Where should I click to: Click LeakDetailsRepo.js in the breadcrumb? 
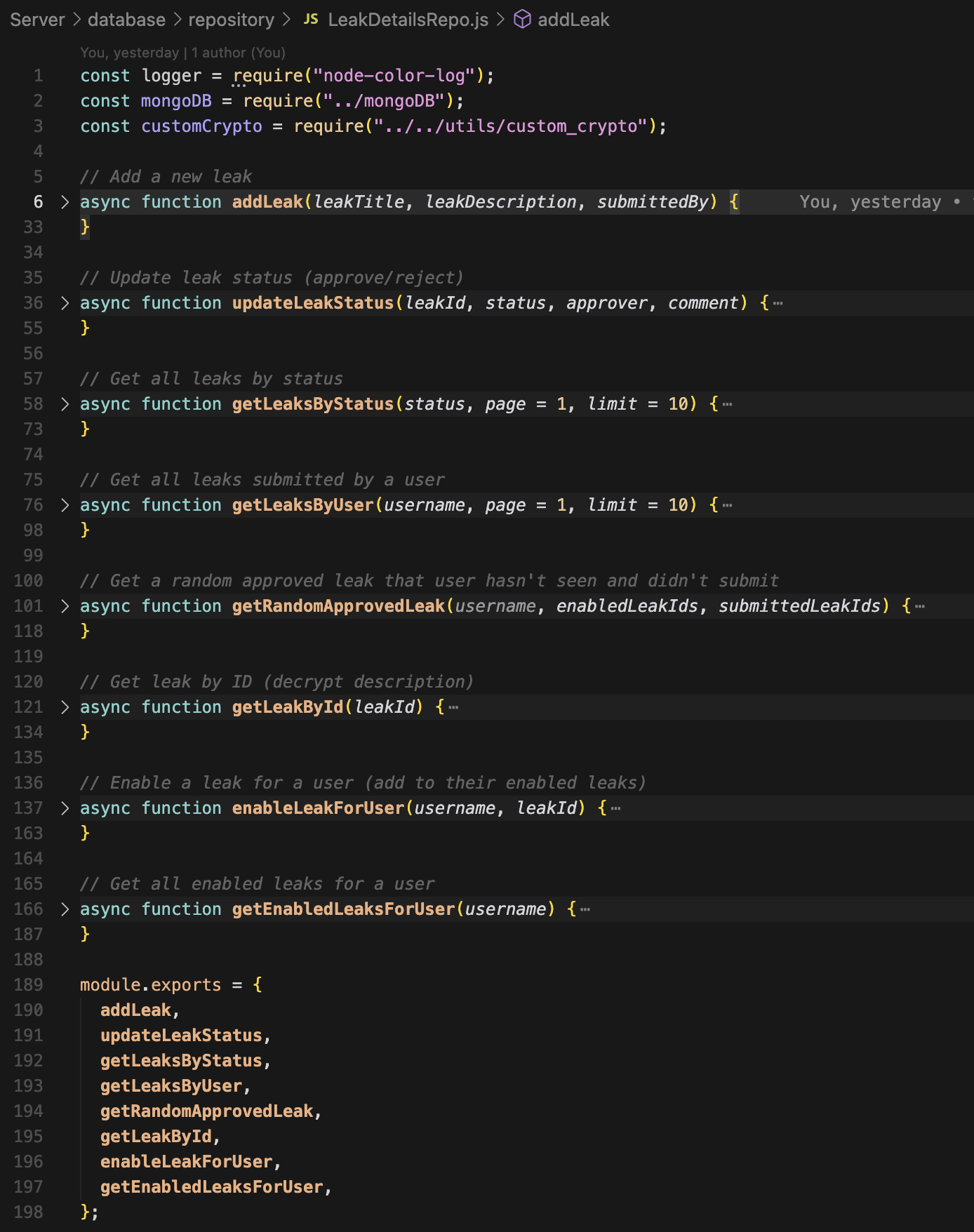408,20
